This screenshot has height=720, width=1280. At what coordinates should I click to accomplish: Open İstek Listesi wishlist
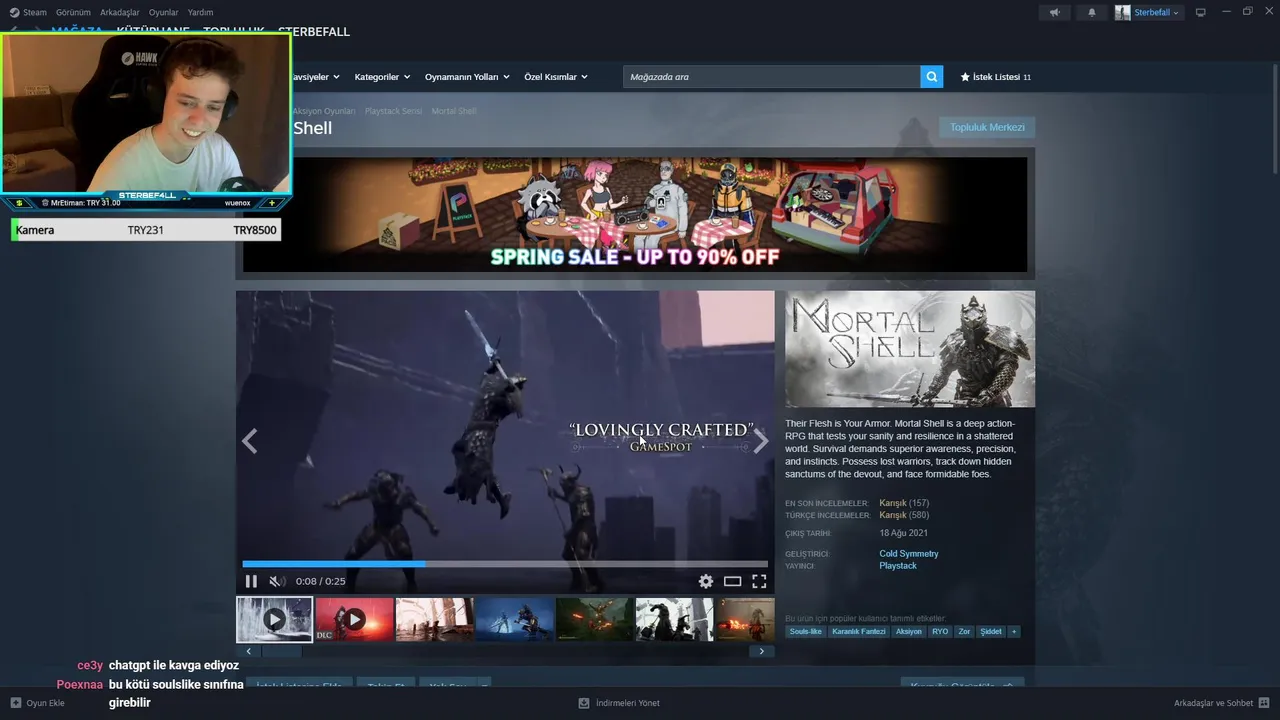coord(995,77)
